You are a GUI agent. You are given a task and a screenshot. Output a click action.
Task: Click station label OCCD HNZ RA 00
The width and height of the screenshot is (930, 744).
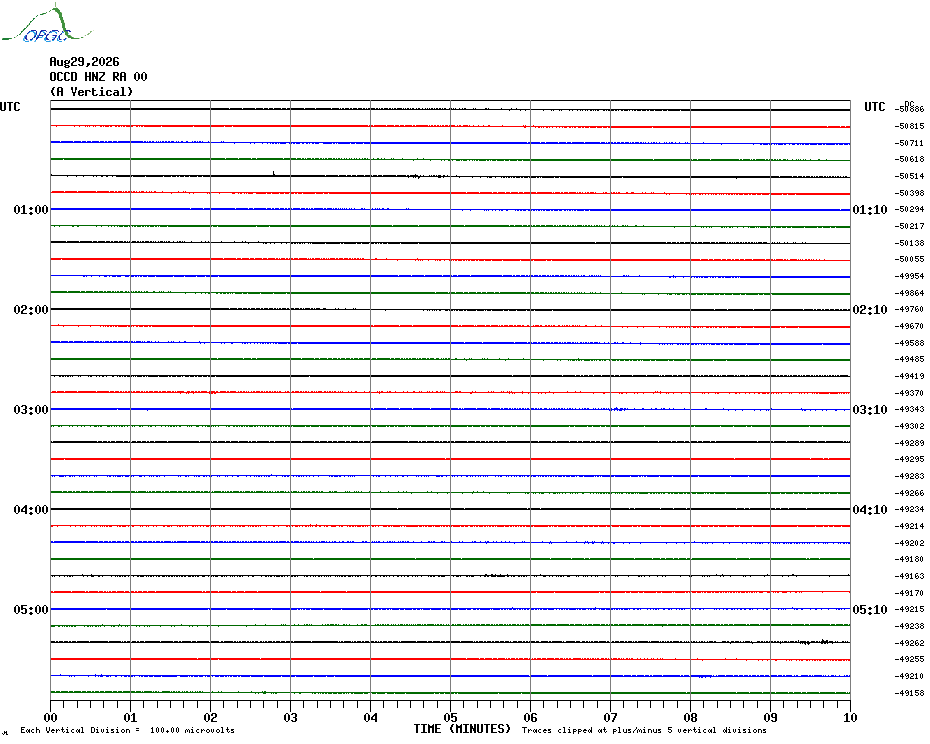click(x=98, y=77)
